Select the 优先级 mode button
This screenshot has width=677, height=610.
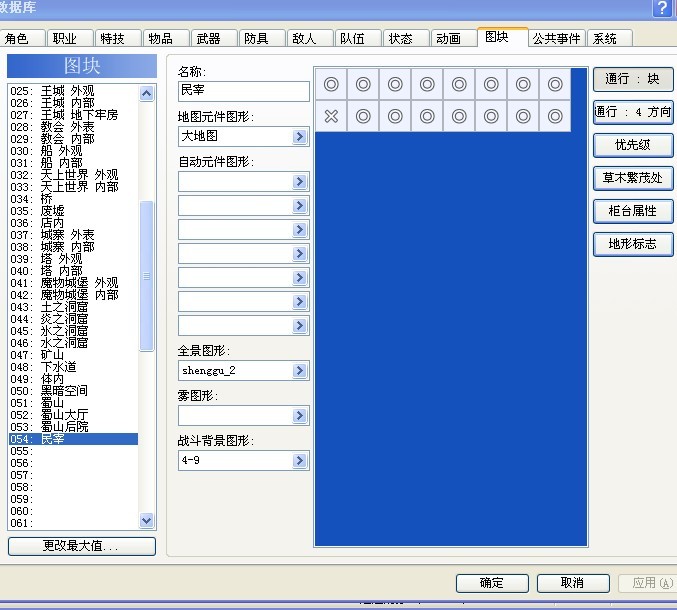coord(633,145)
